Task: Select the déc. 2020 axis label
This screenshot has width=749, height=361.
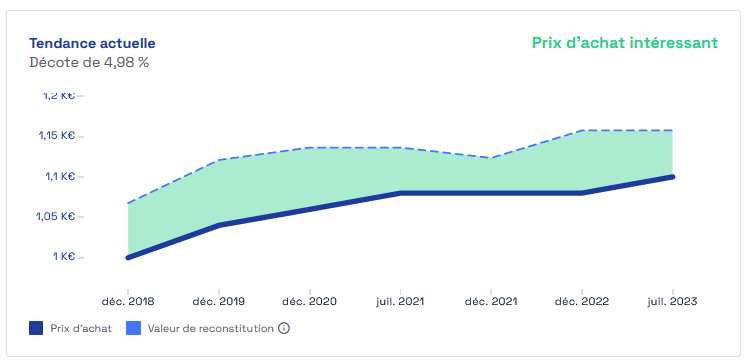Action: point(310,302)
